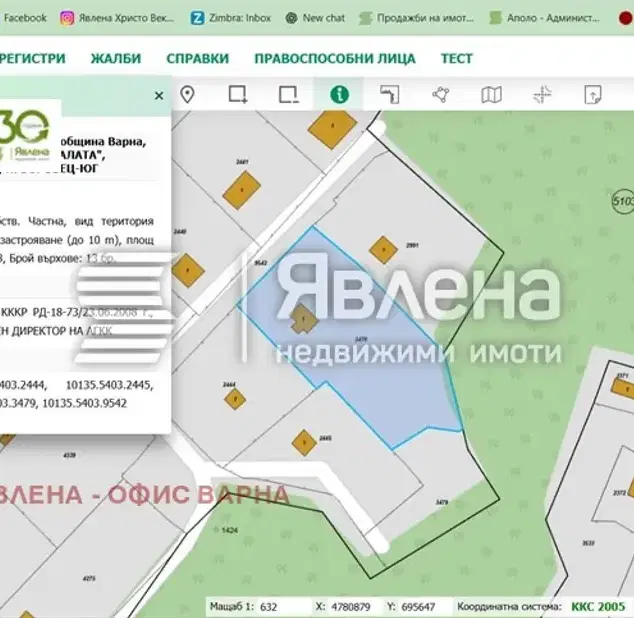Click the building in parcel 2445
Screen dimensions: 634x618
(x=304, y=442)
